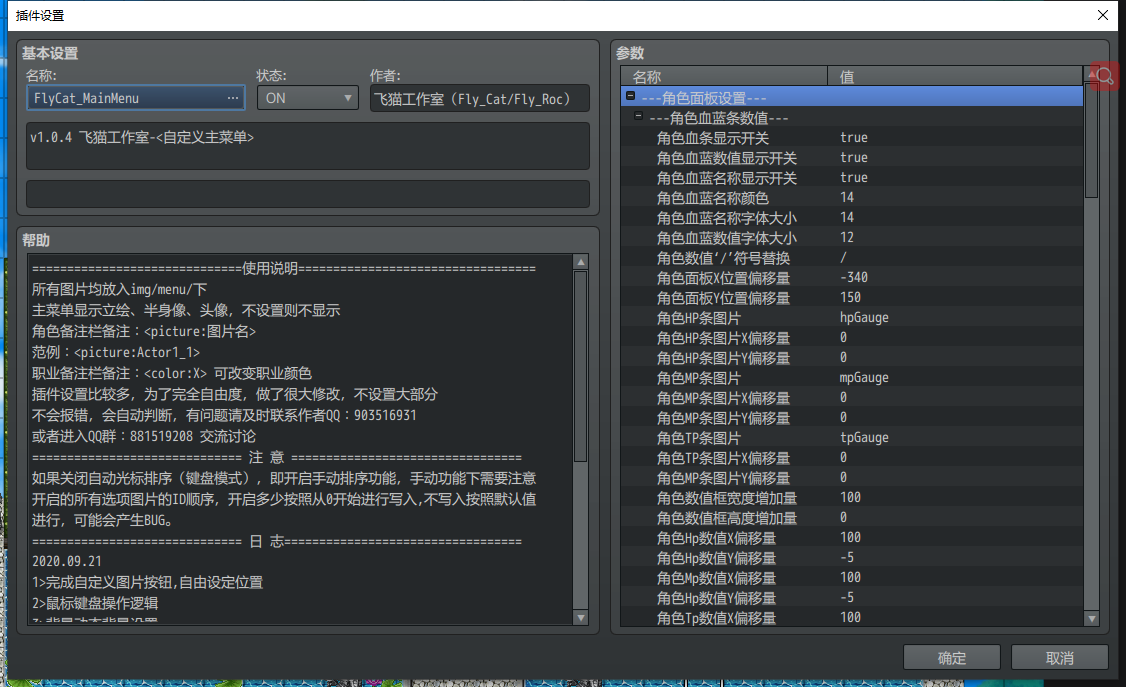Click the down arrow of the parameter list scrollbar

[1092, 618]
